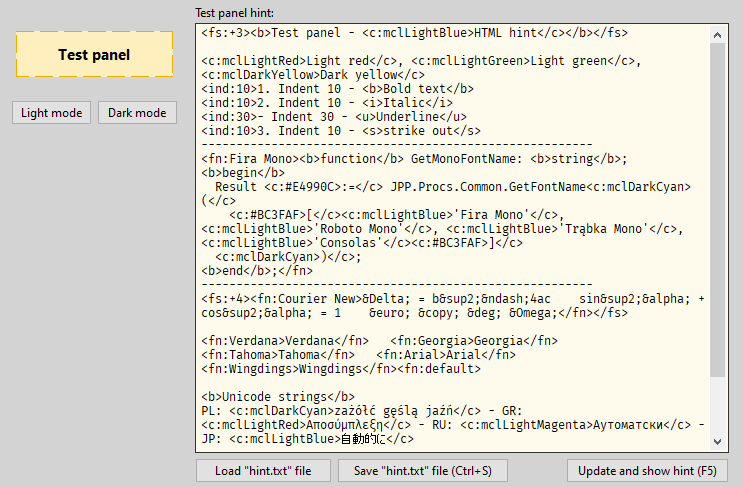
Task: Click the line starting '<fn:Fira Mono><b>function'
Action: (415, 159)
